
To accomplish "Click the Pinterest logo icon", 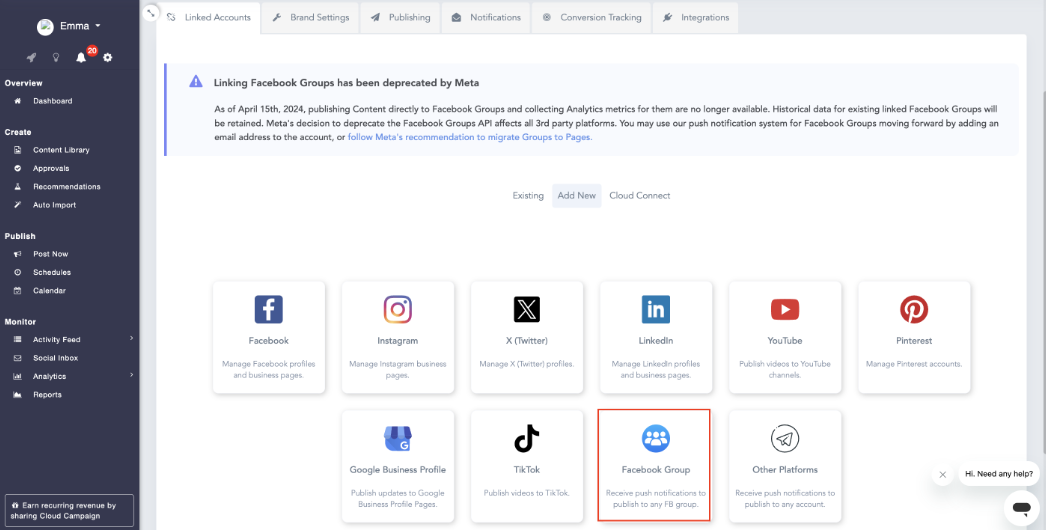I will 914,310.
